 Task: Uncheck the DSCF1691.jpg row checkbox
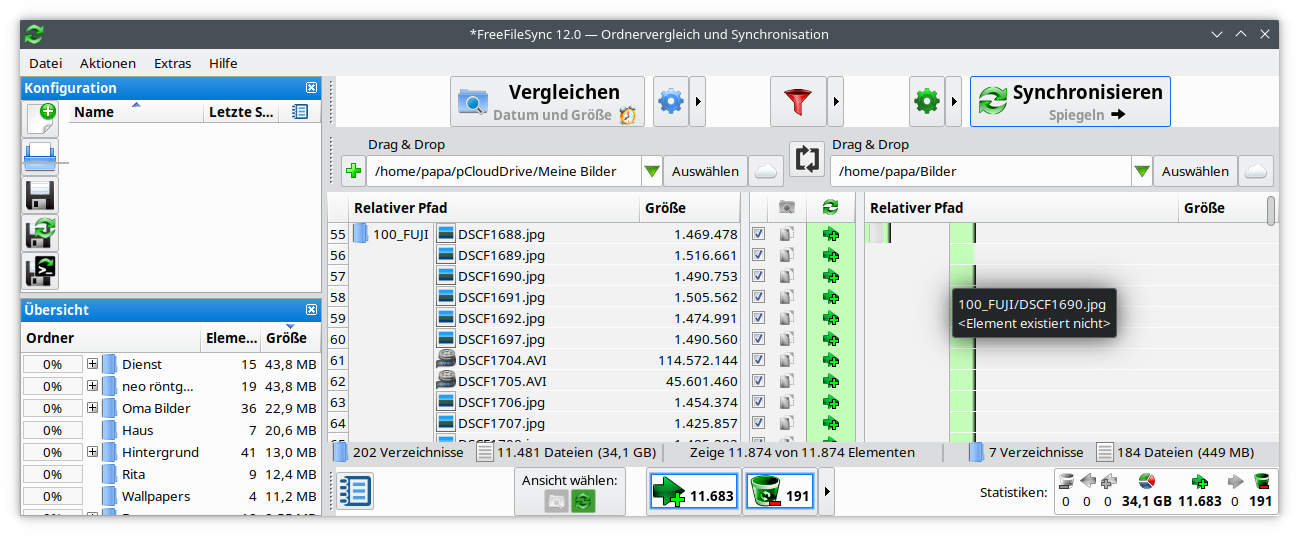pos(758,297)
